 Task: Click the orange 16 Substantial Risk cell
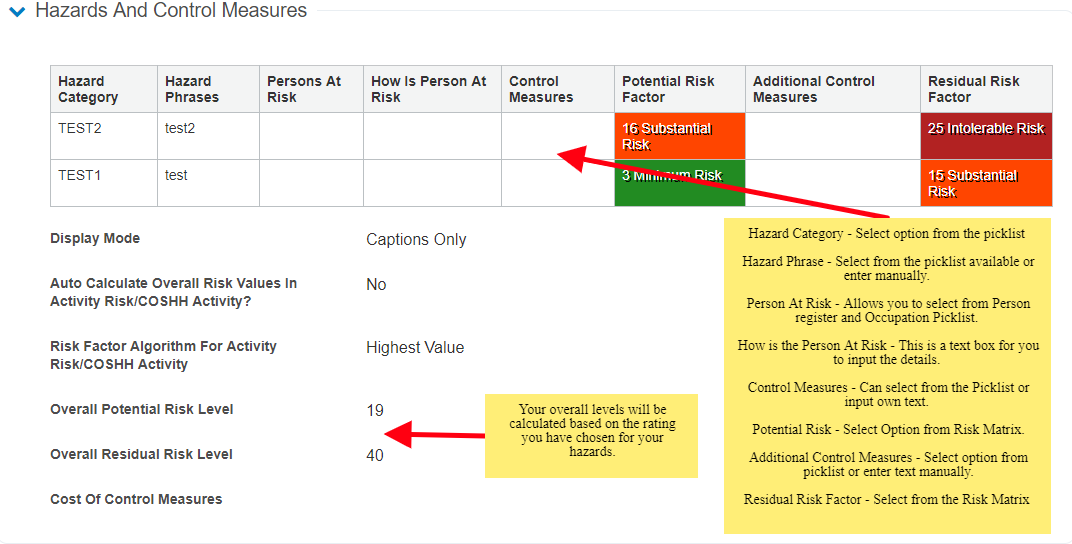[680, 136]
